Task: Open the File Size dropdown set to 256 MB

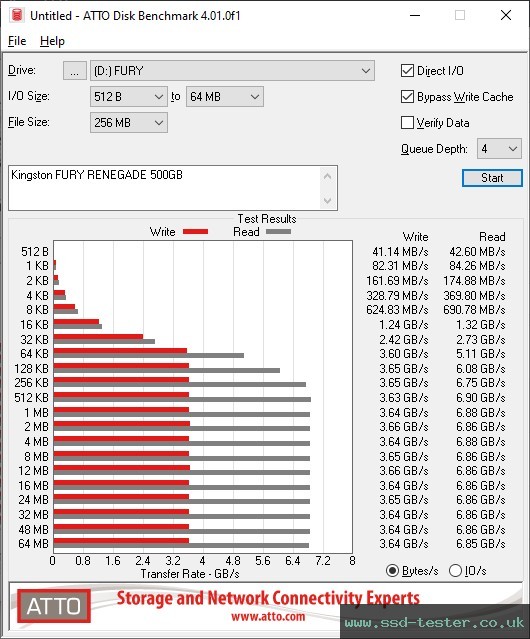Action: pos(129,123)
